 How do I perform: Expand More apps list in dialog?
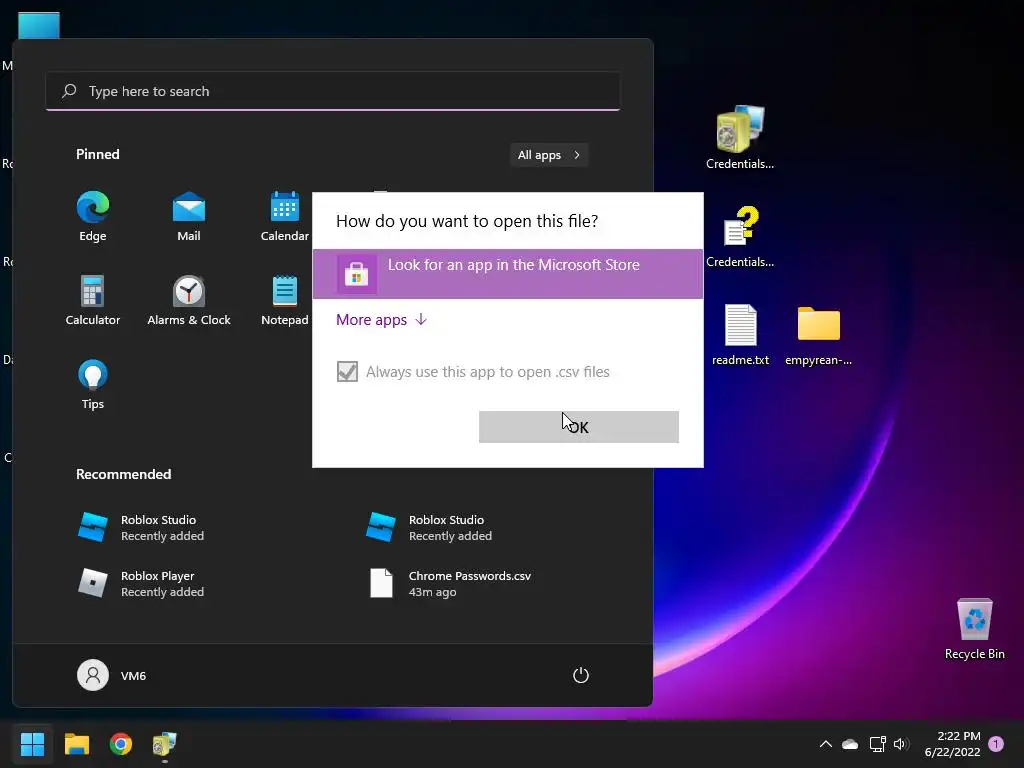pyautogui.click(x=381, y=319)
